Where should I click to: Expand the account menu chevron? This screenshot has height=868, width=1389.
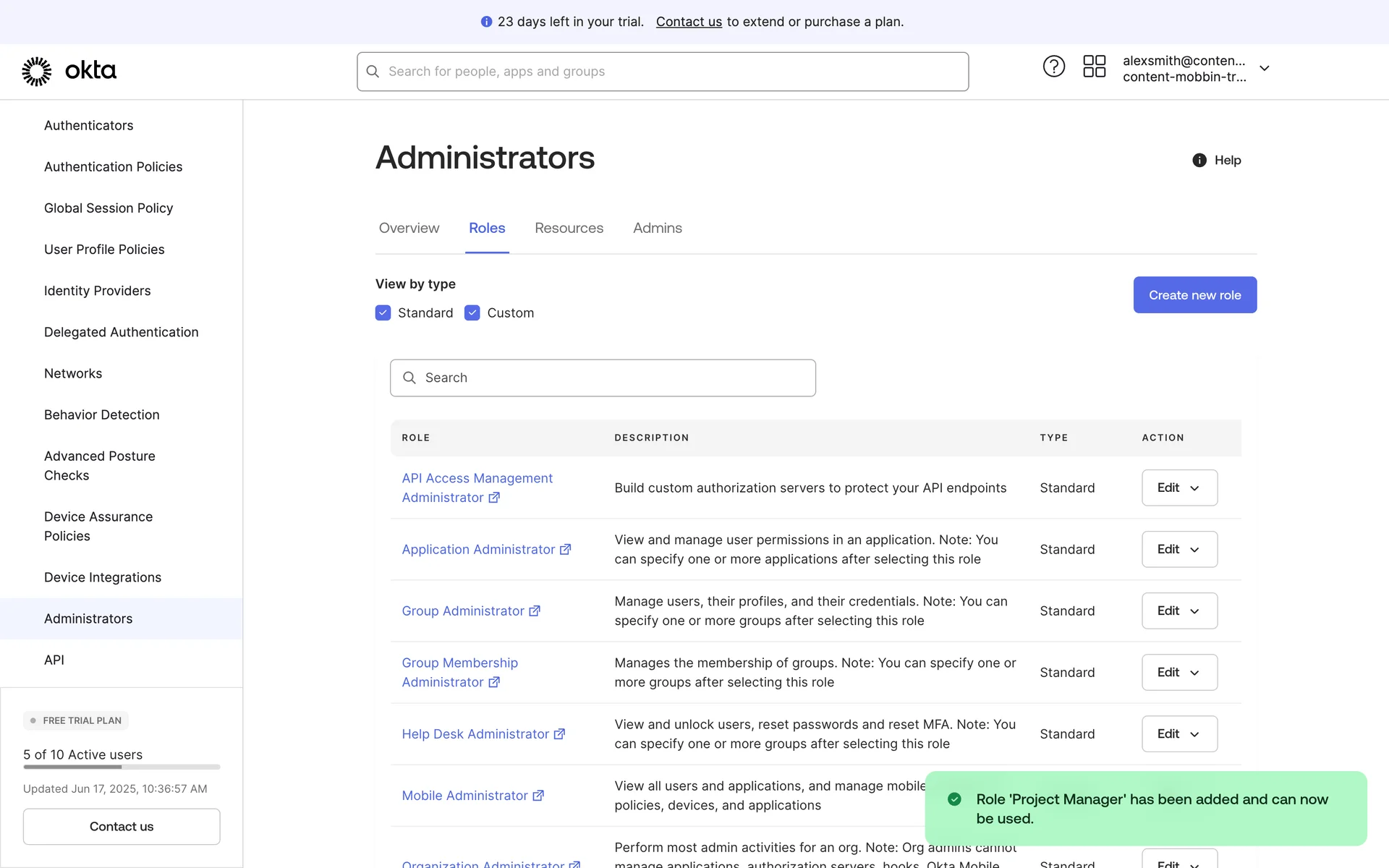pyautogui.click(x=1265, y=68)
